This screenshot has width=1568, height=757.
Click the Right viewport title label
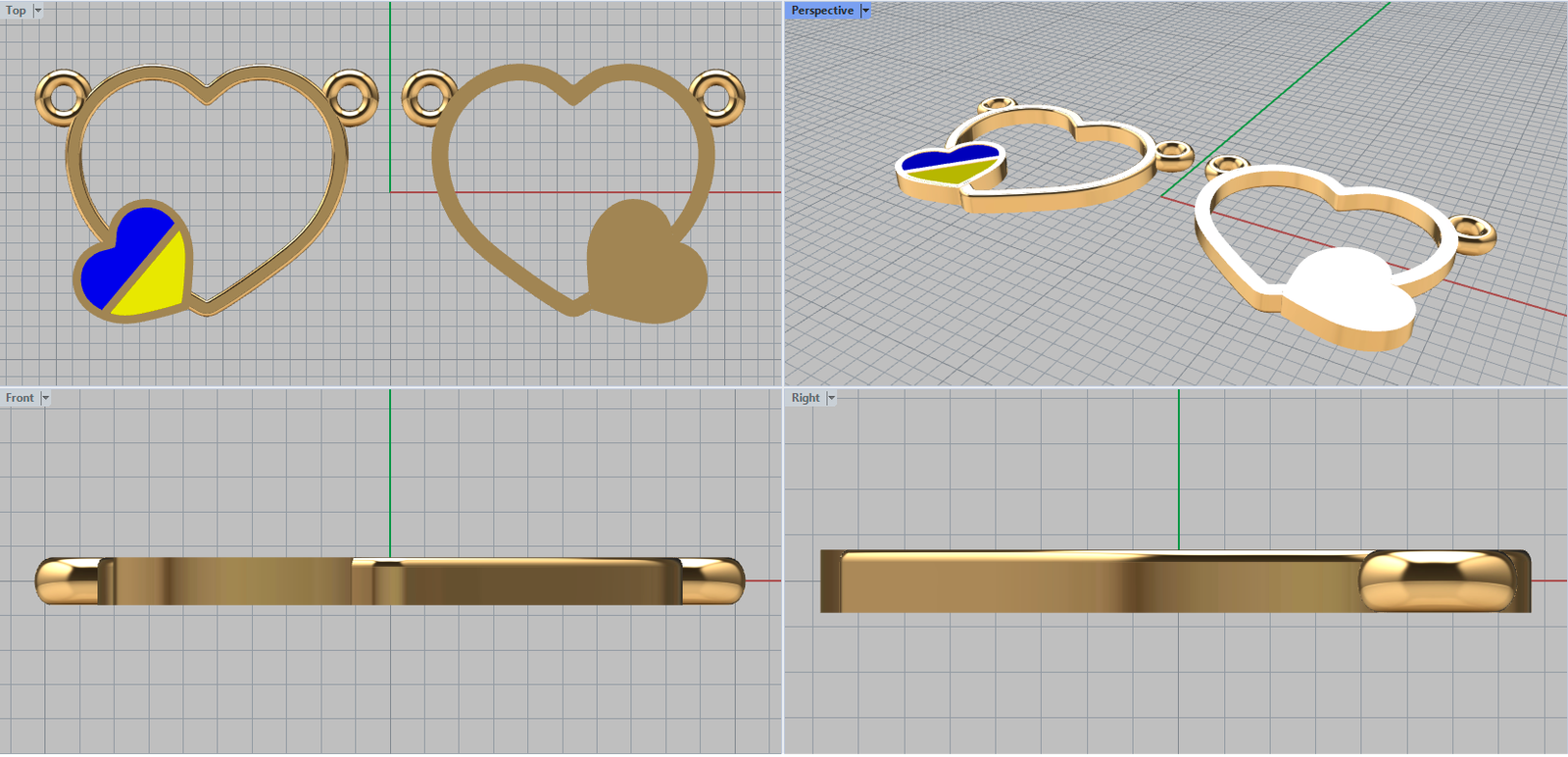805,398
